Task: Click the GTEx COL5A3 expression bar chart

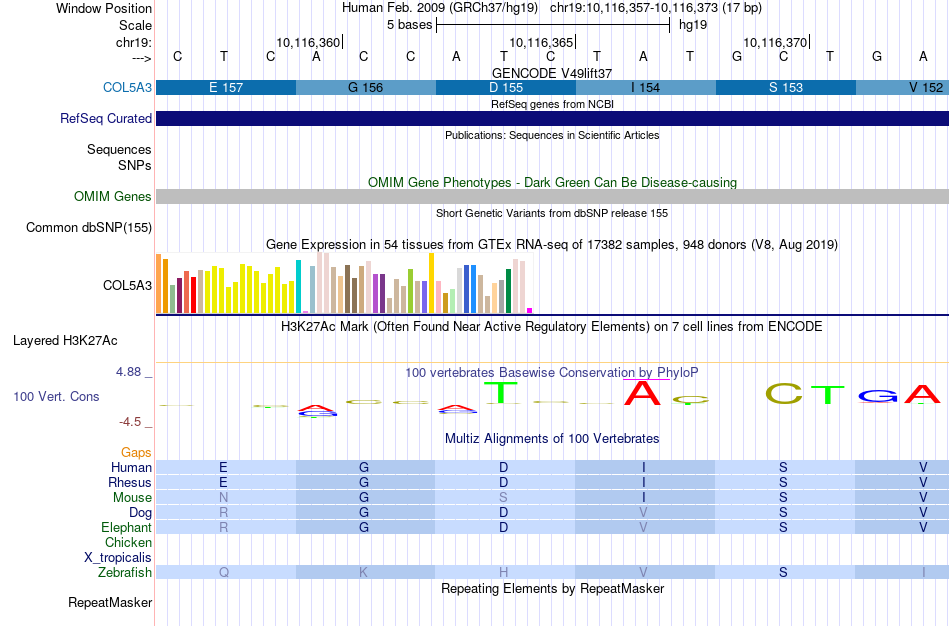Action: pyautogui.click(x=344, y=283)
